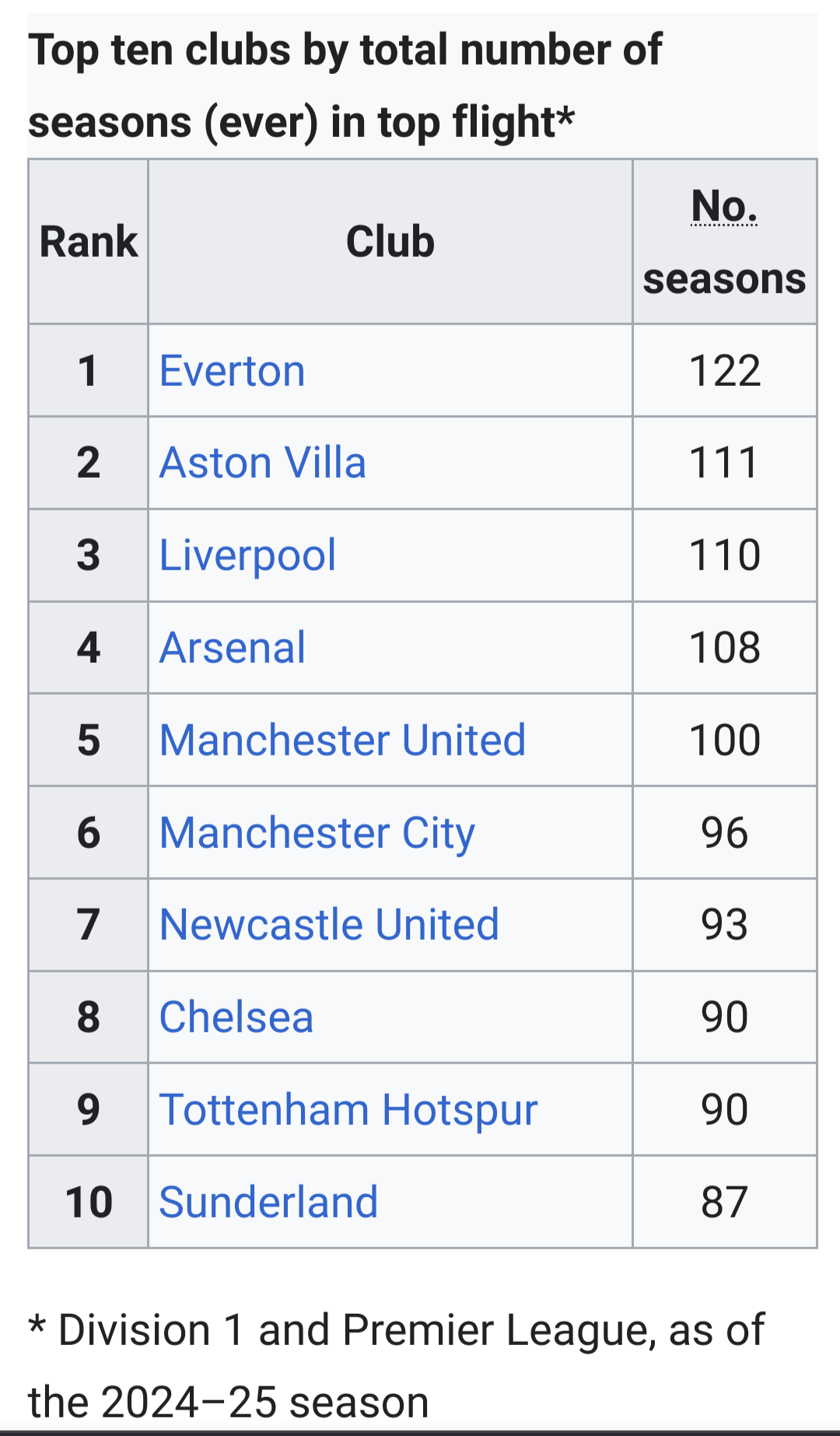Screen dimensions: 840x1436
Task: Open the Newcastle United link
Action: [x=329, y=925]
